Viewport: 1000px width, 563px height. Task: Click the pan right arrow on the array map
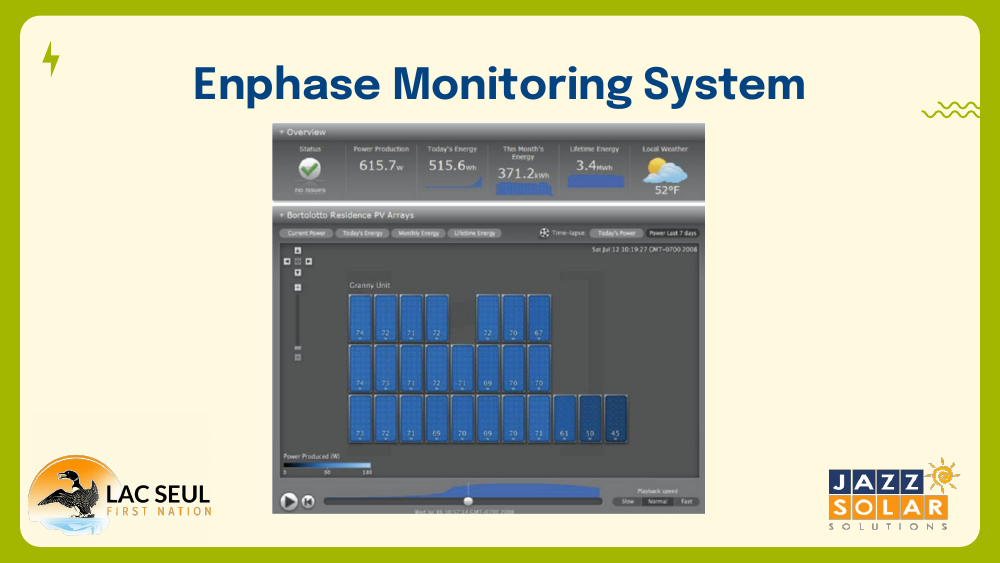click(x=309, y=261)
